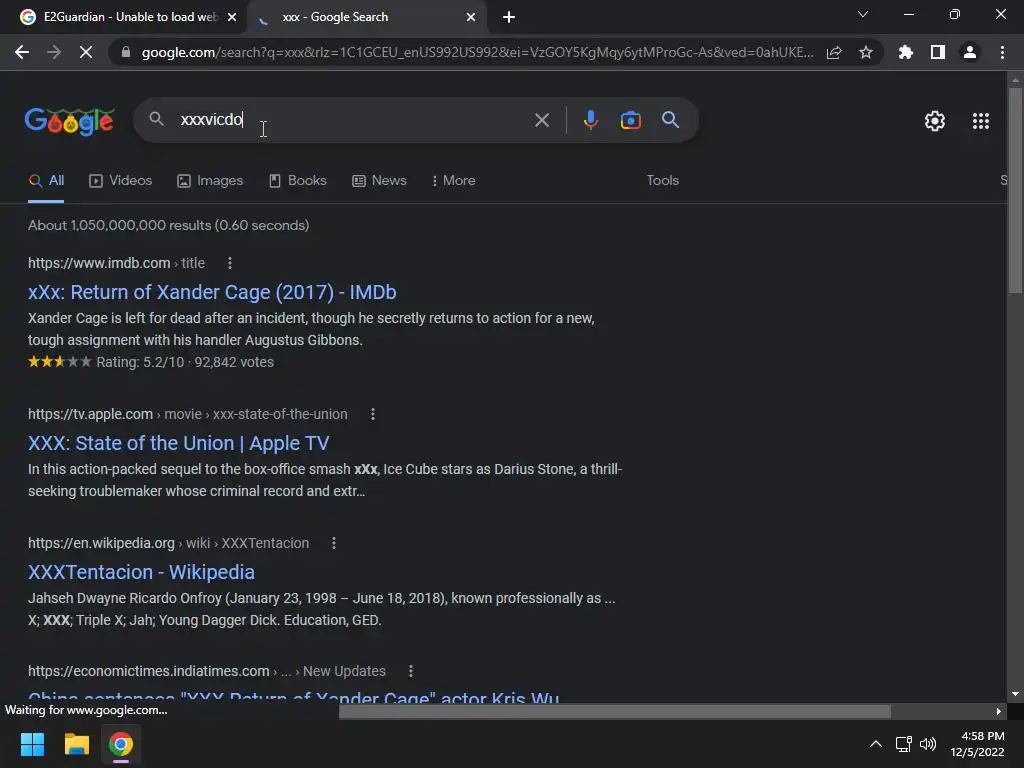Click the Chrome taskbar icon
This screenshot has width=1024, height=768.
121,744
